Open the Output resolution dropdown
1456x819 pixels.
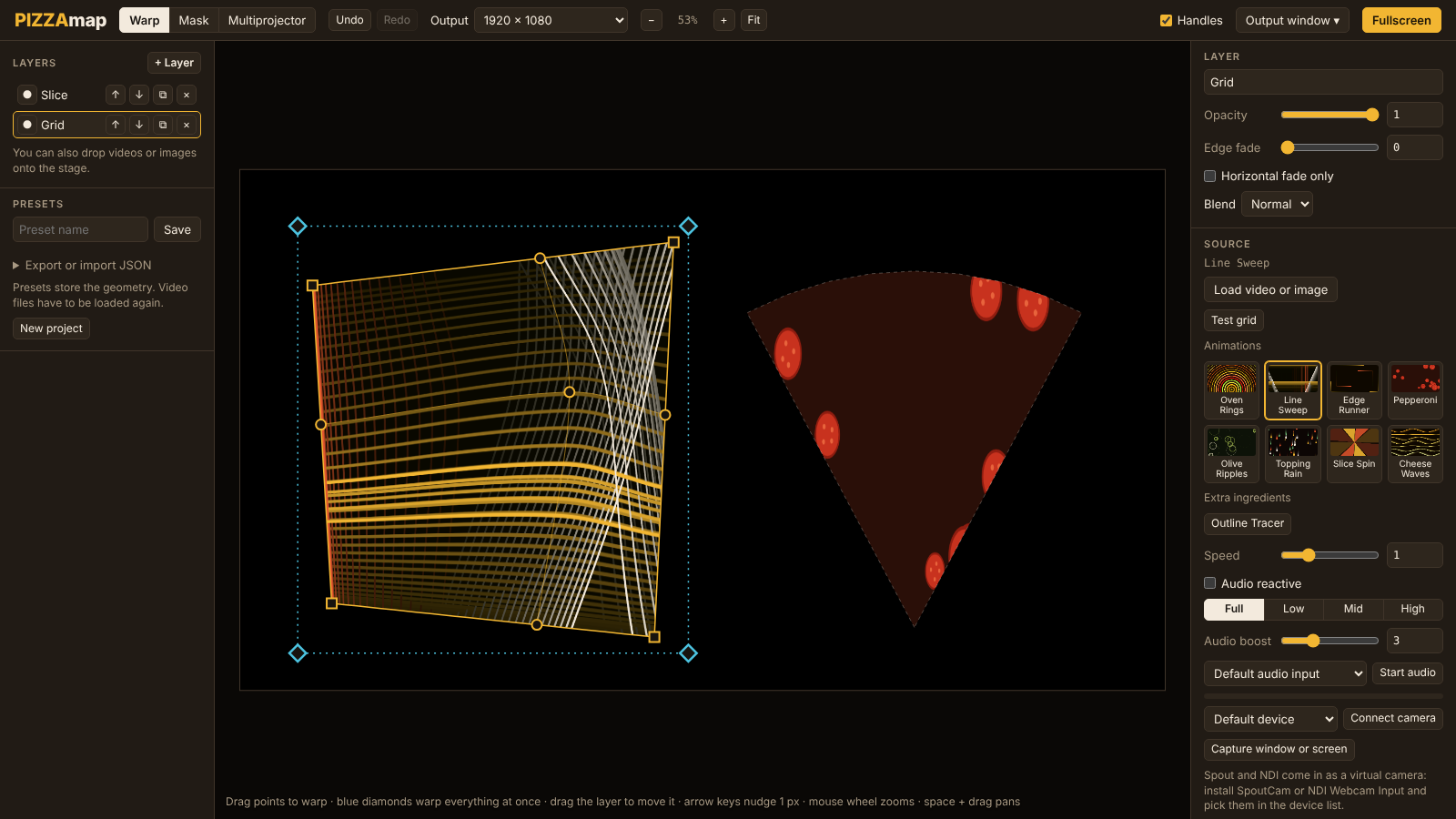click(551, 20)
